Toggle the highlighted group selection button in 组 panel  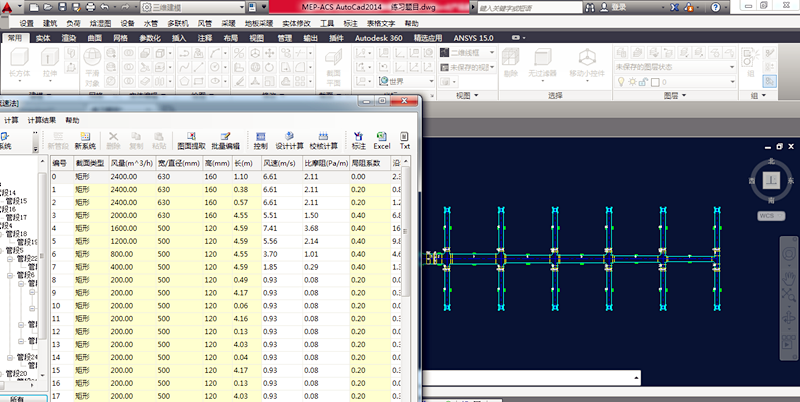769,81
